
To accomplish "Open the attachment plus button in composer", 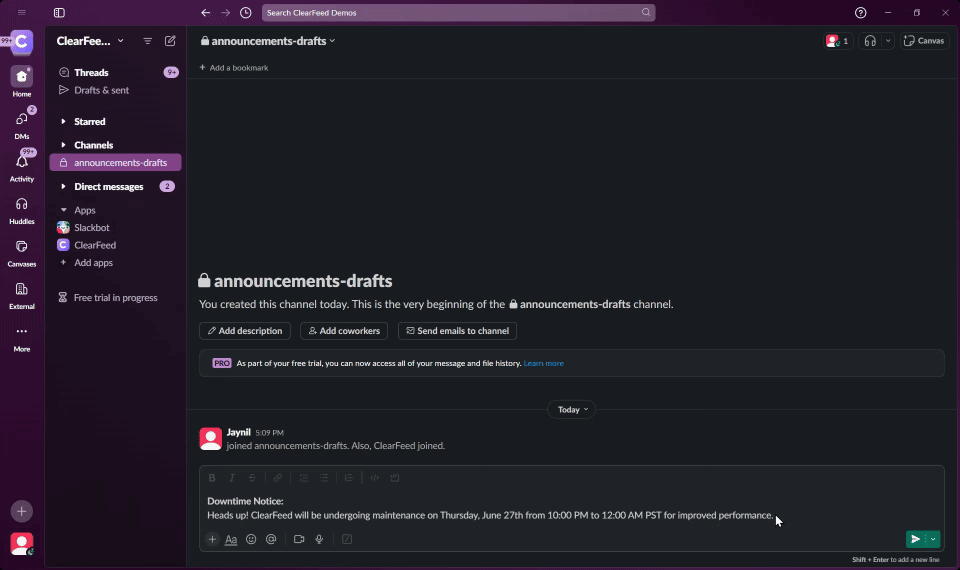I will click(212, 539).
